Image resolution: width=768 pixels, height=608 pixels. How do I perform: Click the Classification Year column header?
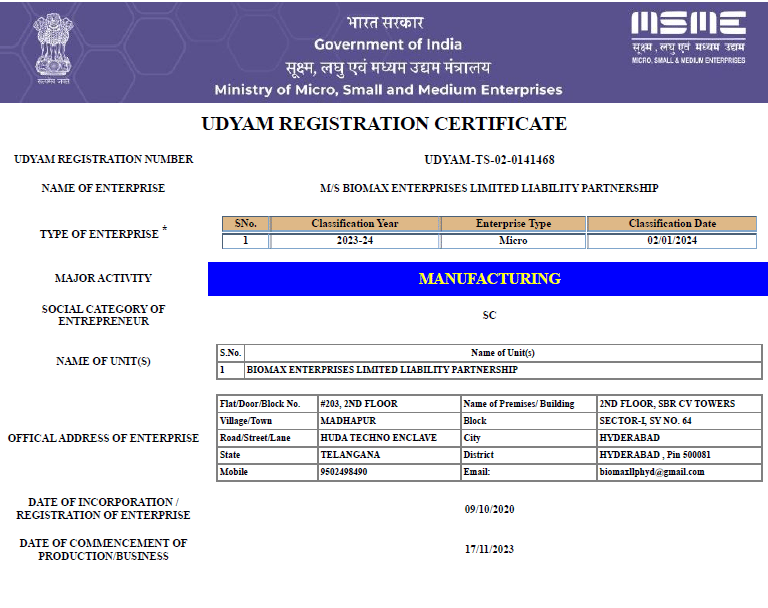pos(355,223)
